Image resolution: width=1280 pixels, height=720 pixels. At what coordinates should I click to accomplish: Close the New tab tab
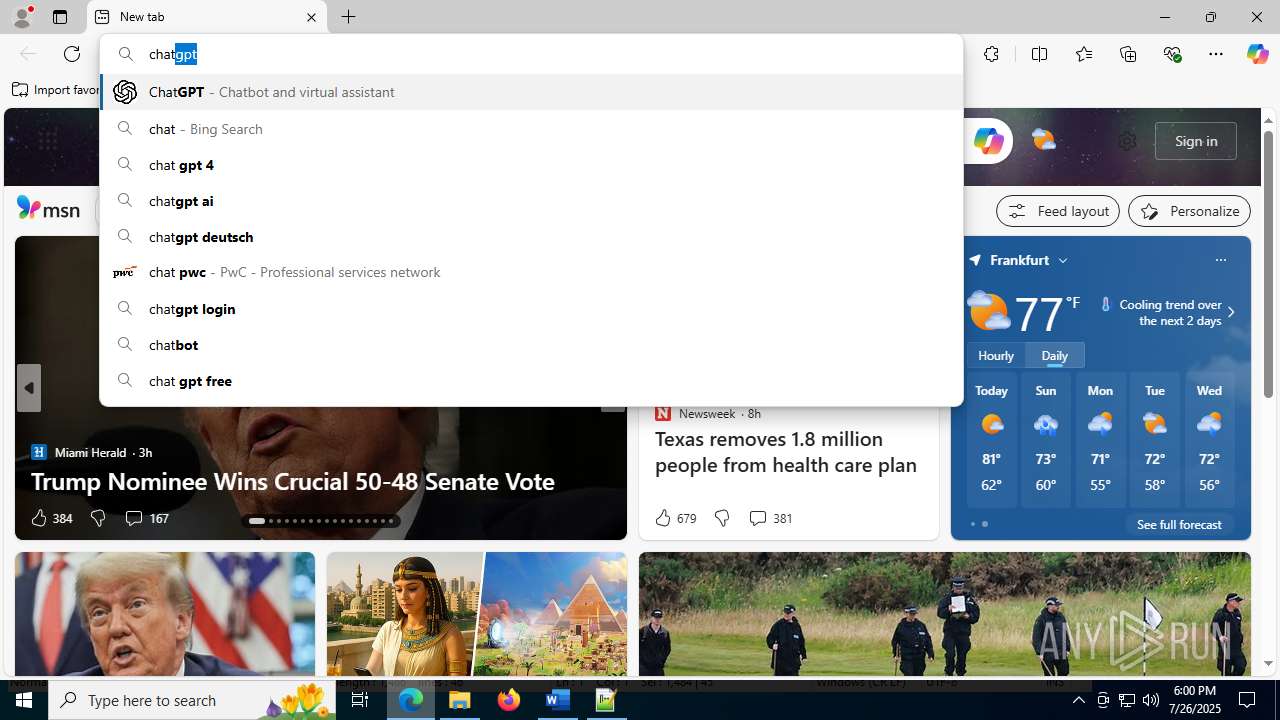coord(311,17)
